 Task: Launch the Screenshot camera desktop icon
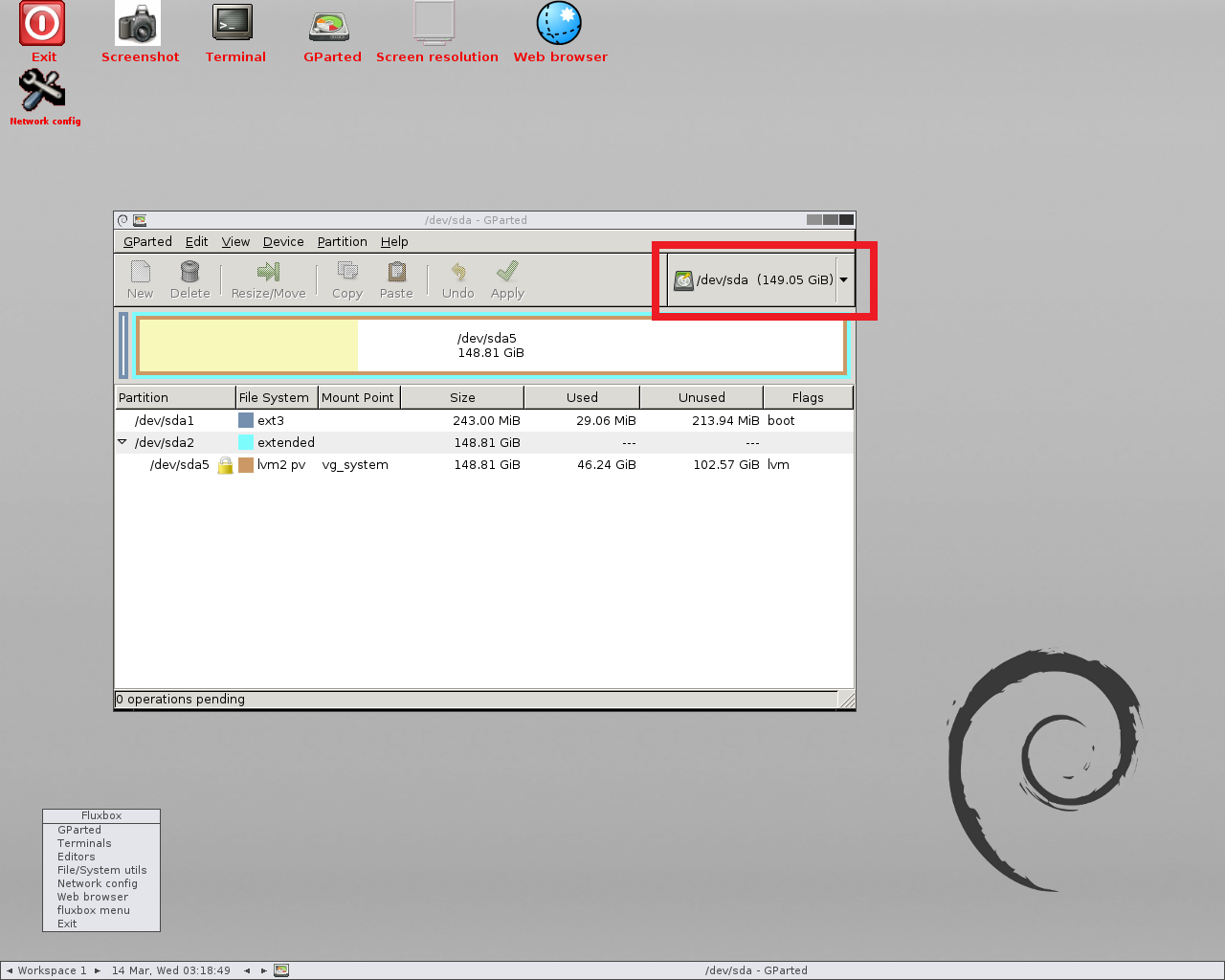pyautogui.click(x=139, y=24)
